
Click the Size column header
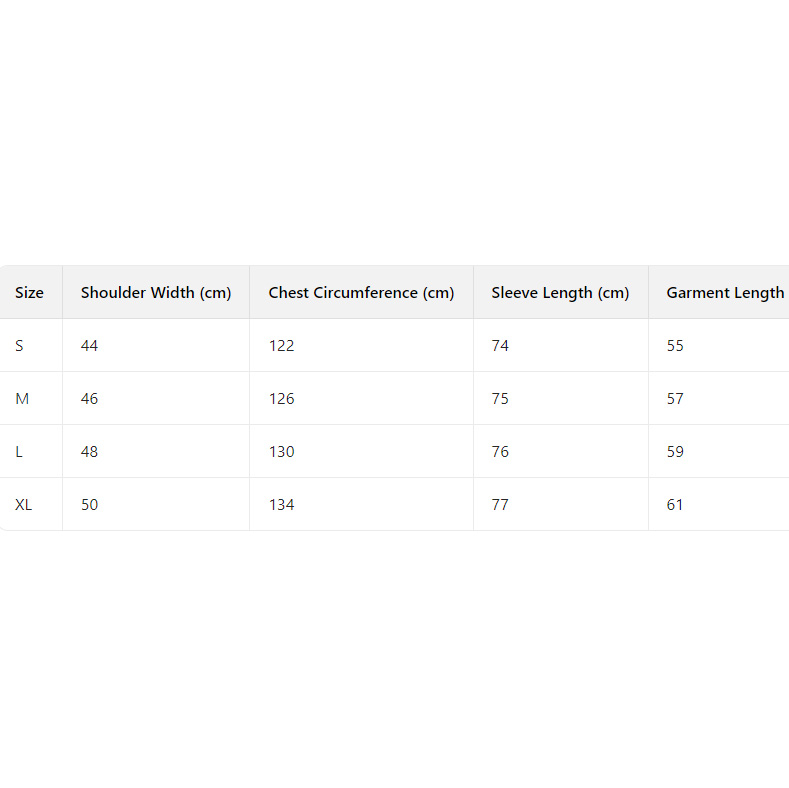coord(30,293)
